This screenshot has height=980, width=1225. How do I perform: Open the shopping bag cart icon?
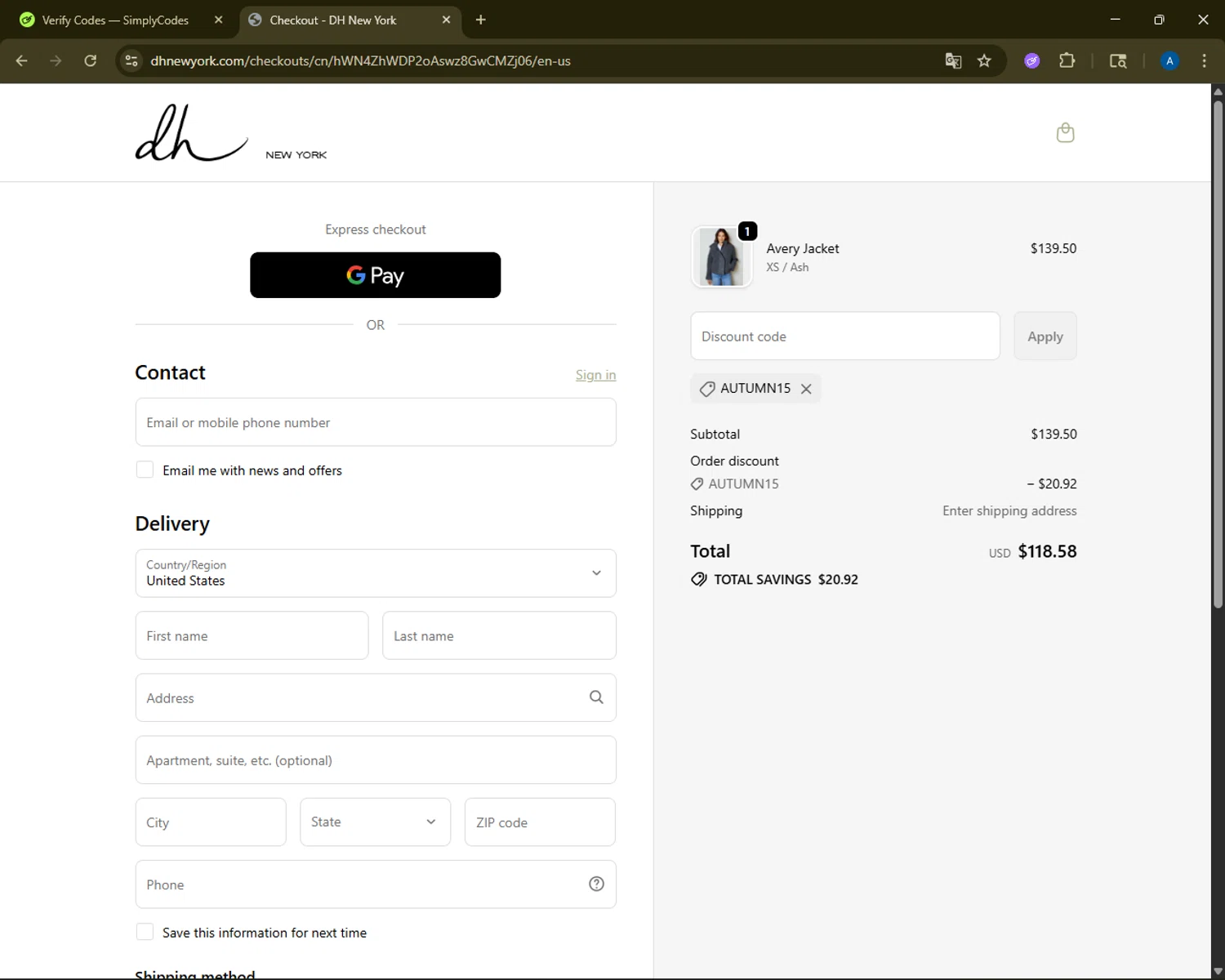tap(1065, 132)
